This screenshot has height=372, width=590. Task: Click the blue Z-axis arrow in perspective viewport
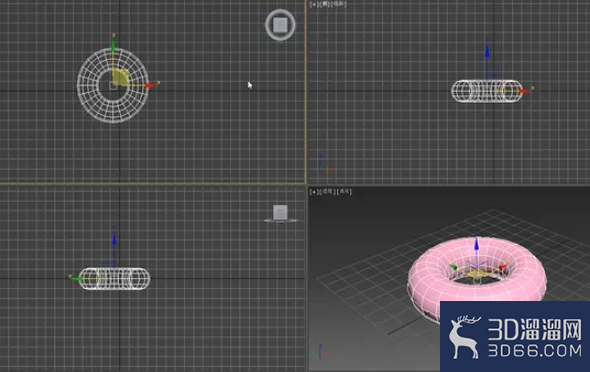pos(476,243)
